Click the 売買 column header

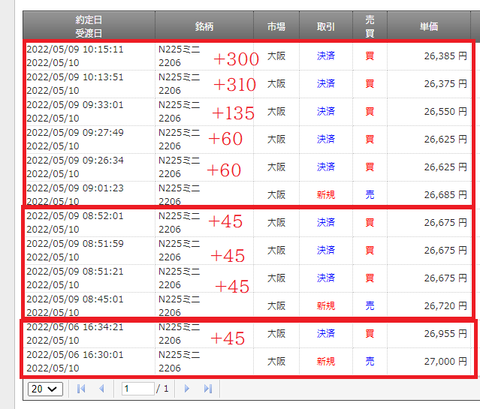click(370, 26)
